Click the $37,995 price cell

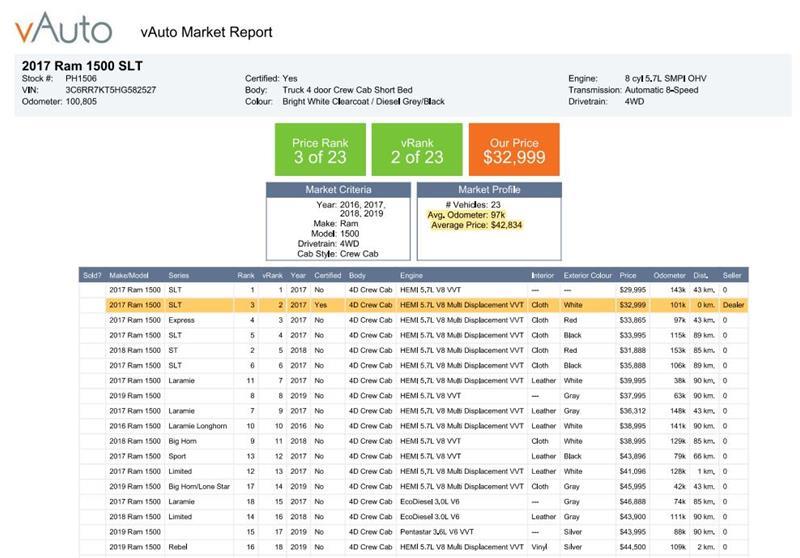[633, 396]
